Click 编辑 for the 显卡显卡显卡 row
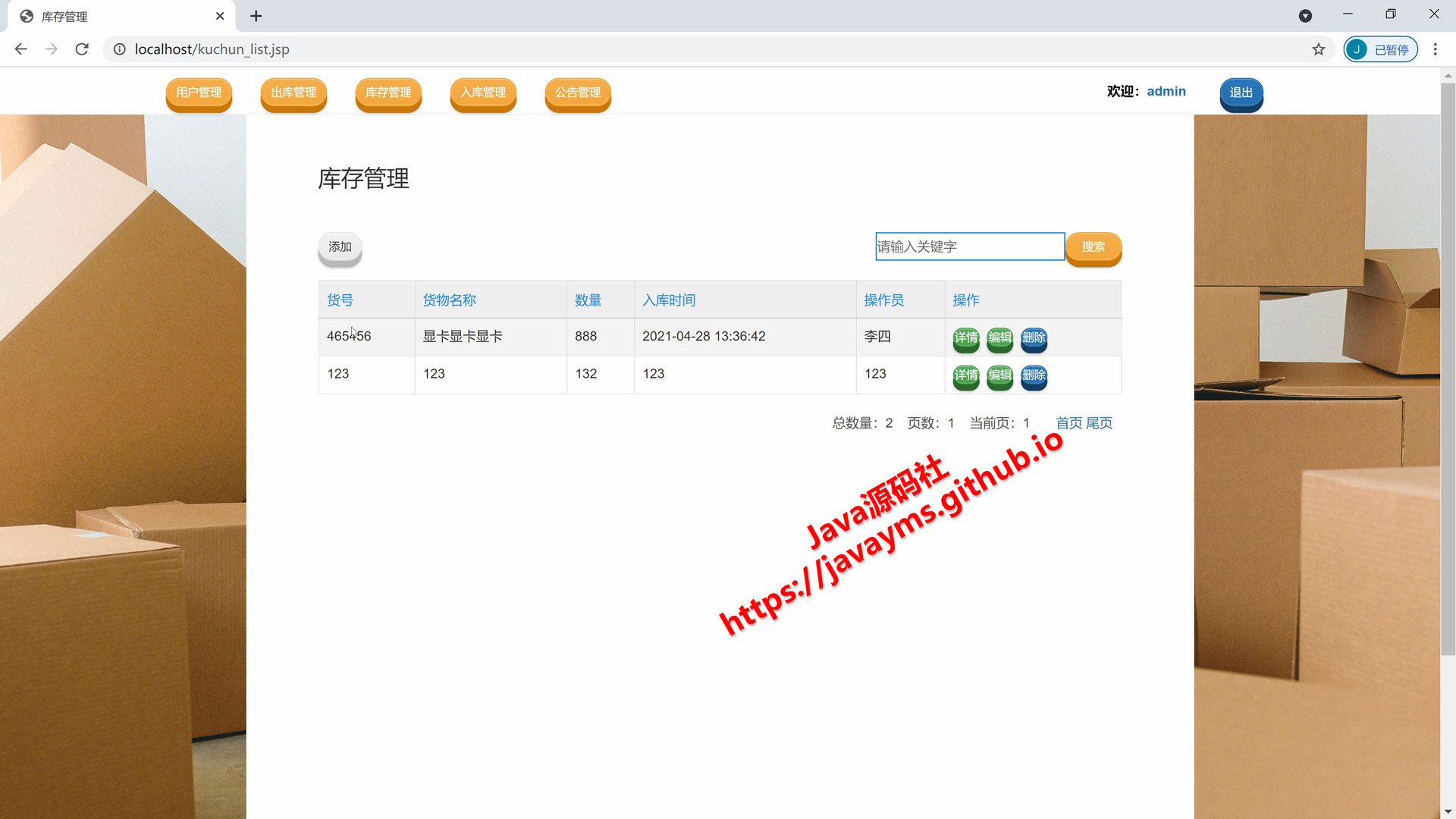Viewport: 1456px width, 819px height. tap(1000, 338)
